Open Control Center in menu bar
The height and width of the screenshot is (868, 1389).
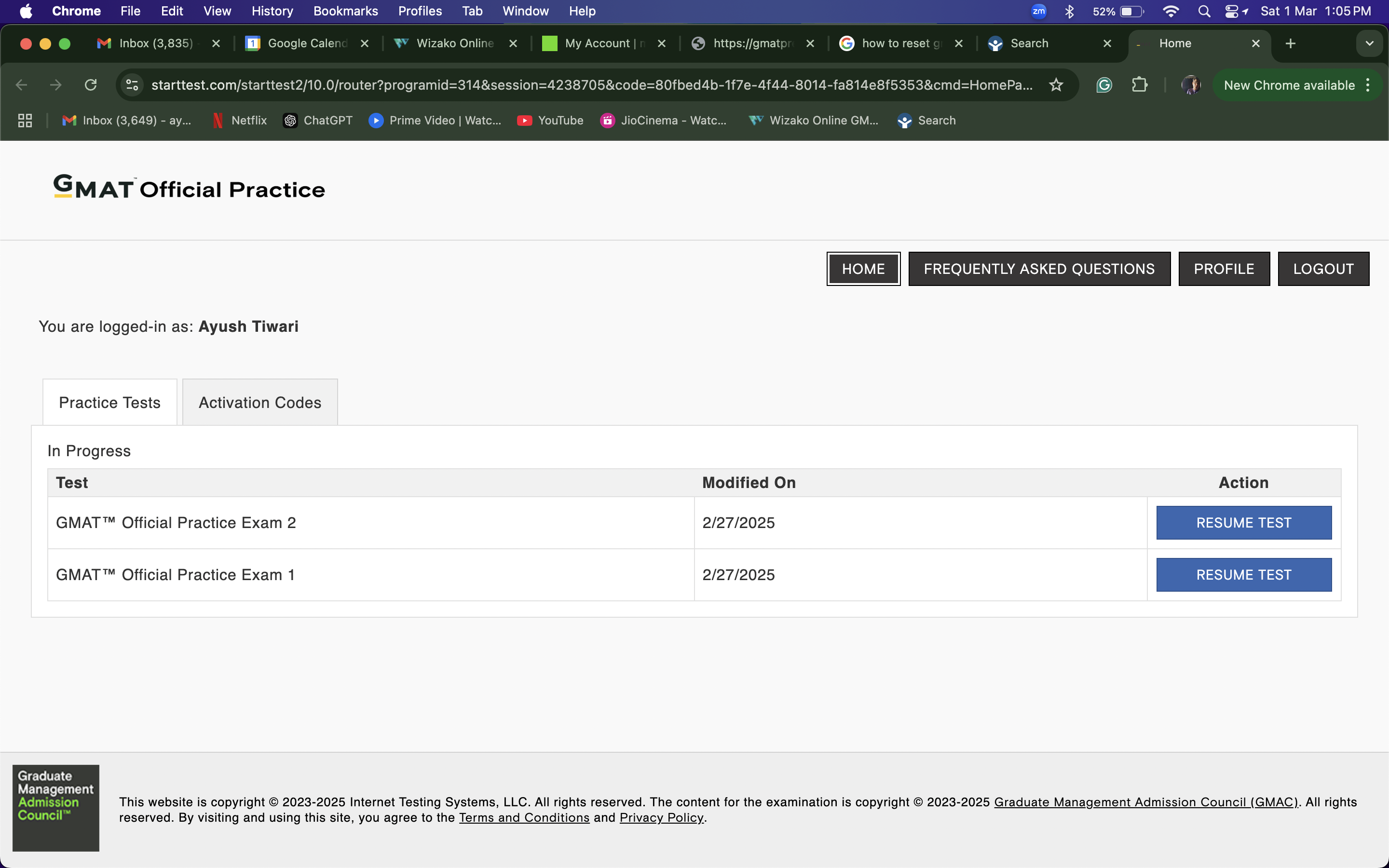(1231, 11)
